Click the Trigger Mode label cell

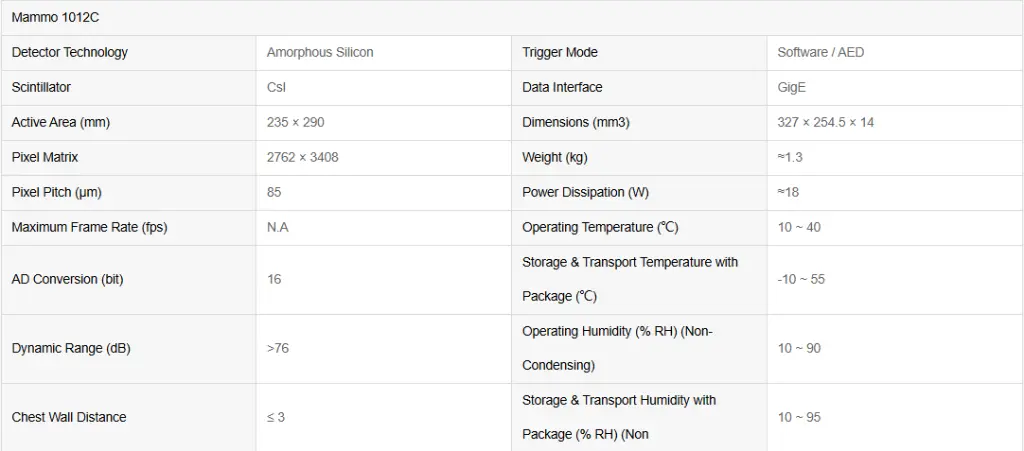560,52
